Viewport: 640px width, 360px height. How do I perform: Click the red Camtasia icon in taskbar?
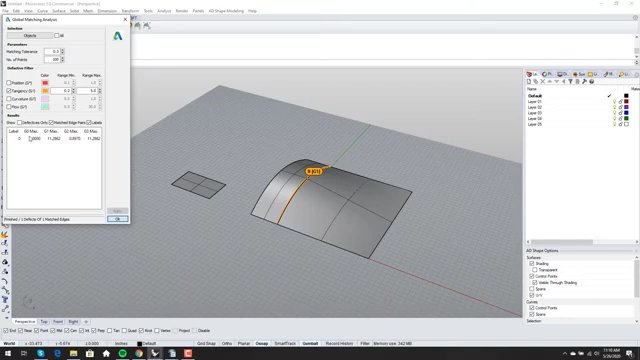188,353
